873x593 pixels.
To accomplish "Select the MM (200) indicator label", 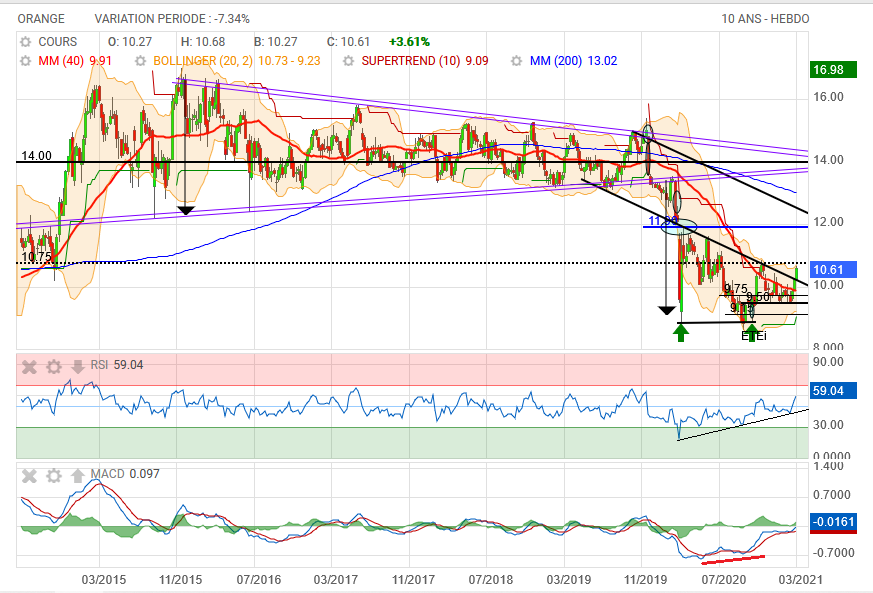I will pyautogui.click(x=573, y=61).
